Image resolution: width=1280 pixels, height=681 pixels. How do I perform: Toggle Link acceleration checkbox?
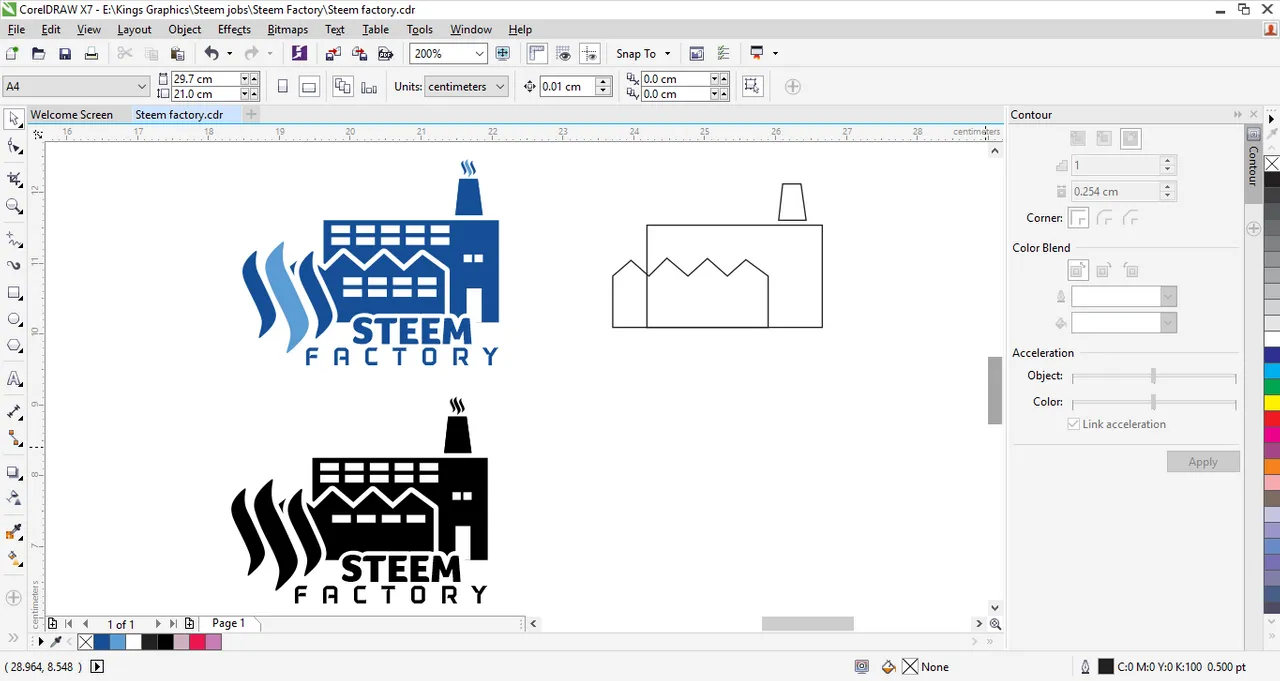[x=1073, y=424]
